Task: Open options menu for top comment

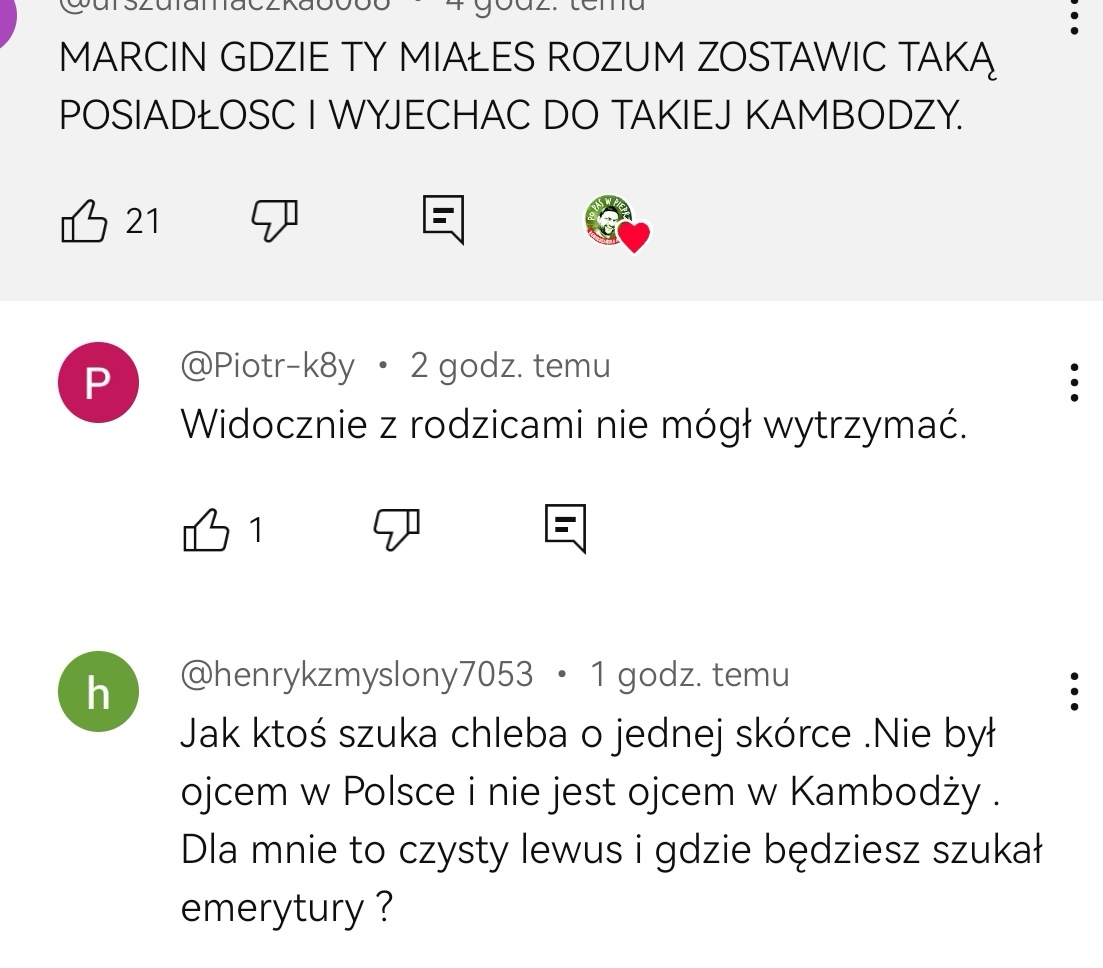Action: tap(1074, 18)
